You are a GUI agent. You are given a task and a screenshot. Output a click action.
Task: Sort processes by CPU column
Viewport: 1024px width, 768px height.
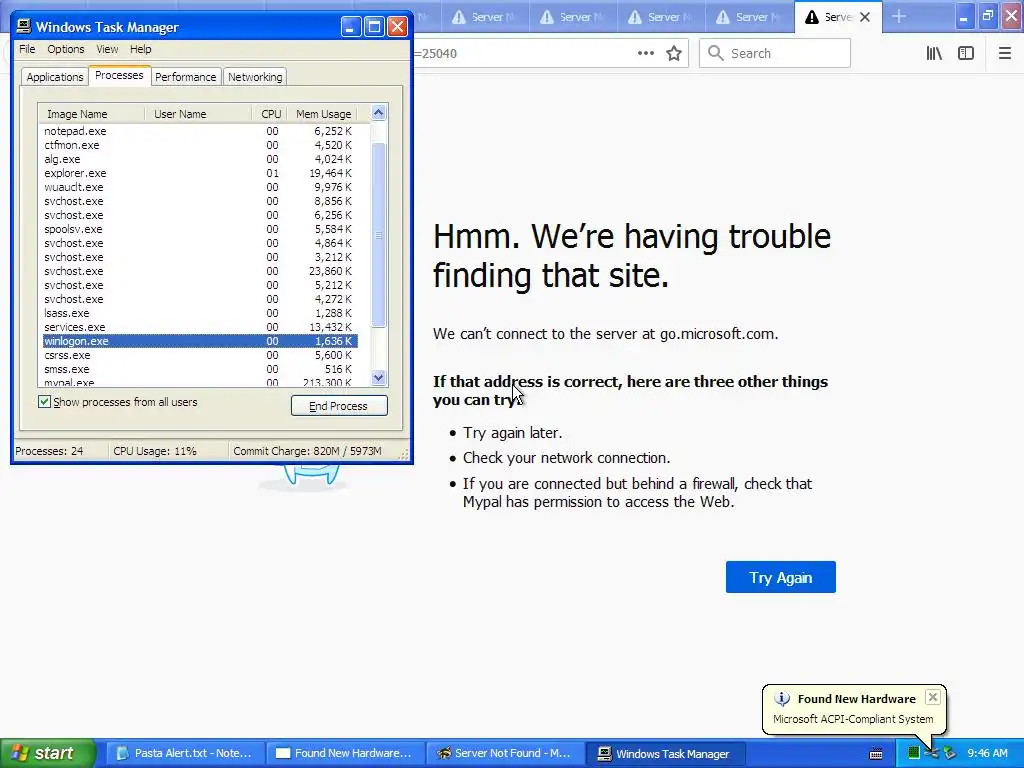pos(270,114)
